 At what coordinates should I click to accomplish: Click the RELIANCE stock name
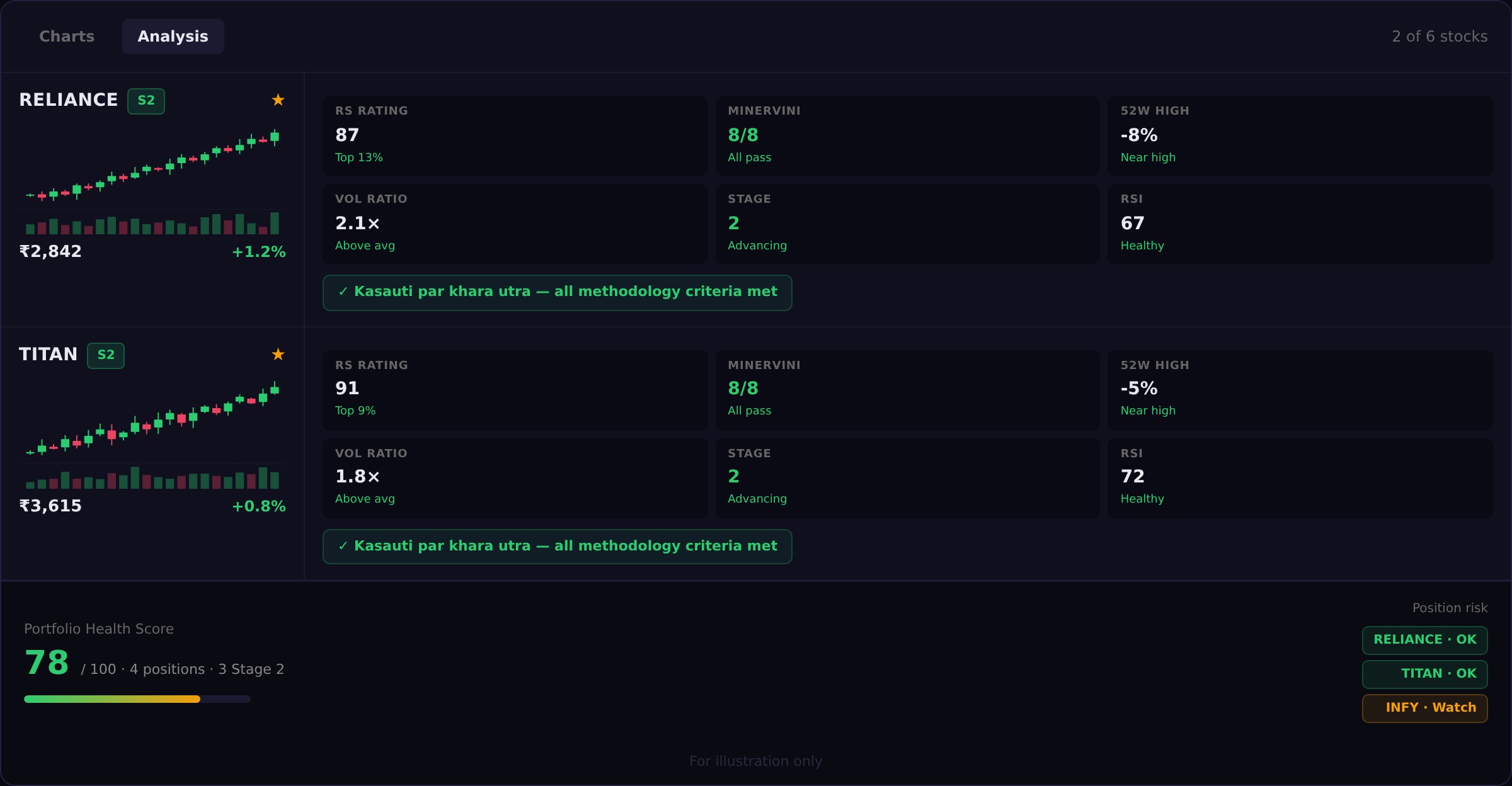pos(68,100)
